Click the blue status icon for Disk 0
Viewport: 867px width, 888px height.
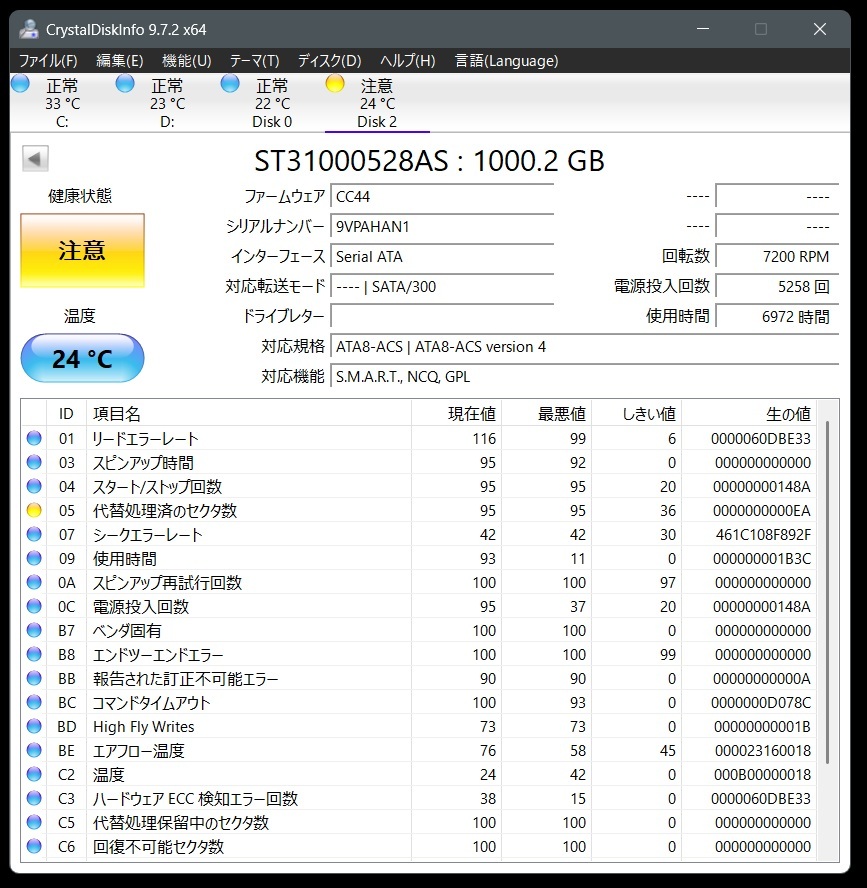pyautogui.click(x=230, y=84)
